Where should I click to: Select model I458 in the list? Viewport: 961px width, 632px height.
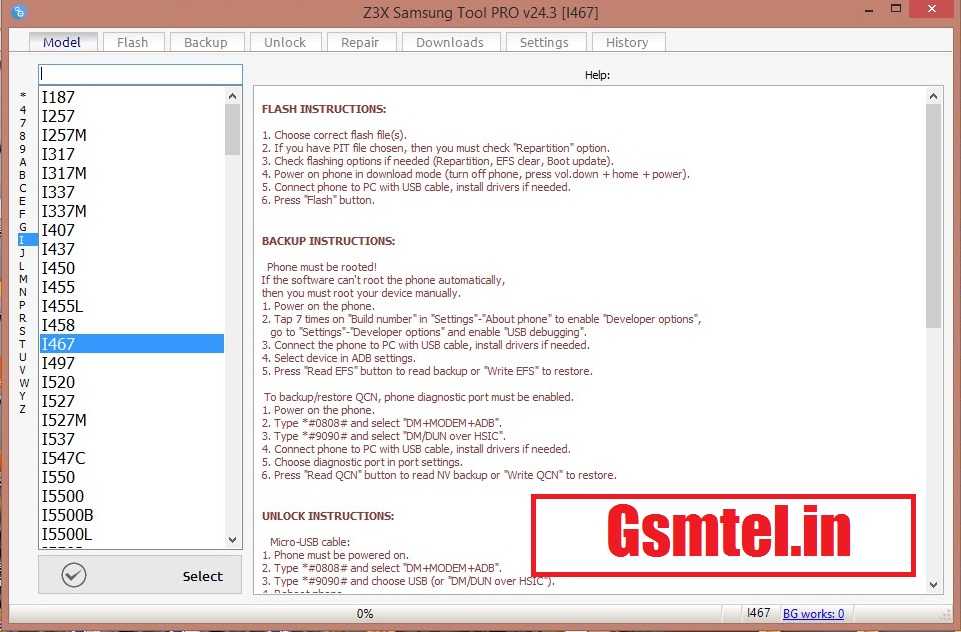point(132,326)
